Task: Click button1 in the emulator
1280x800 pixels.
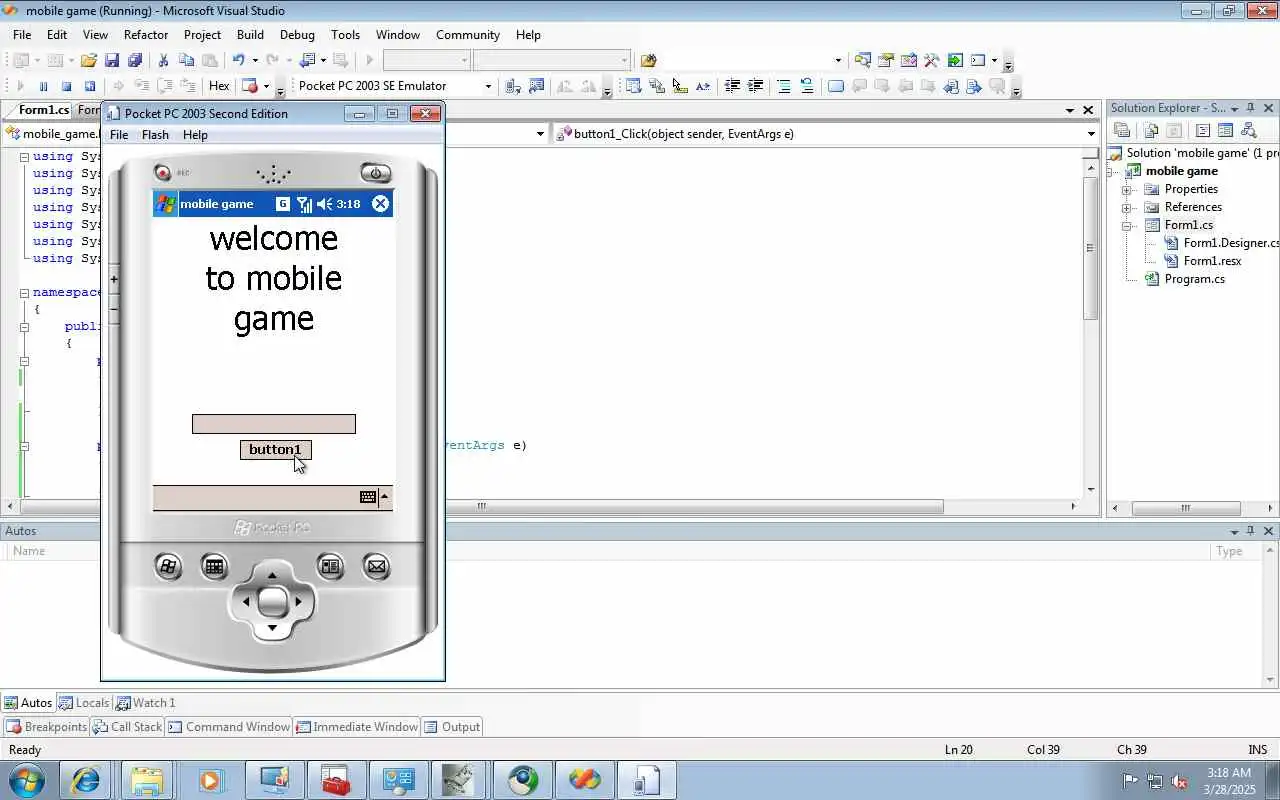Action: (275, 450)
